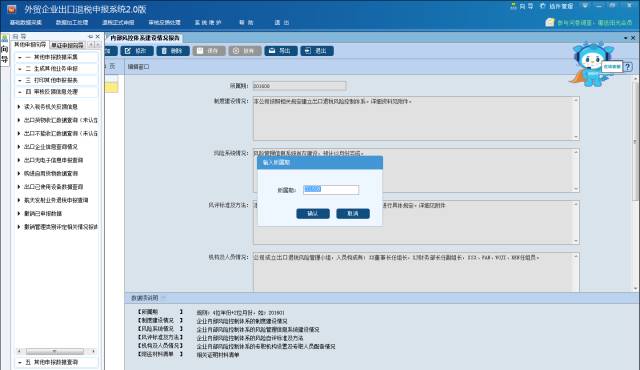
Task: Click the 在线客服 bubble label
Action: [612, 66]
